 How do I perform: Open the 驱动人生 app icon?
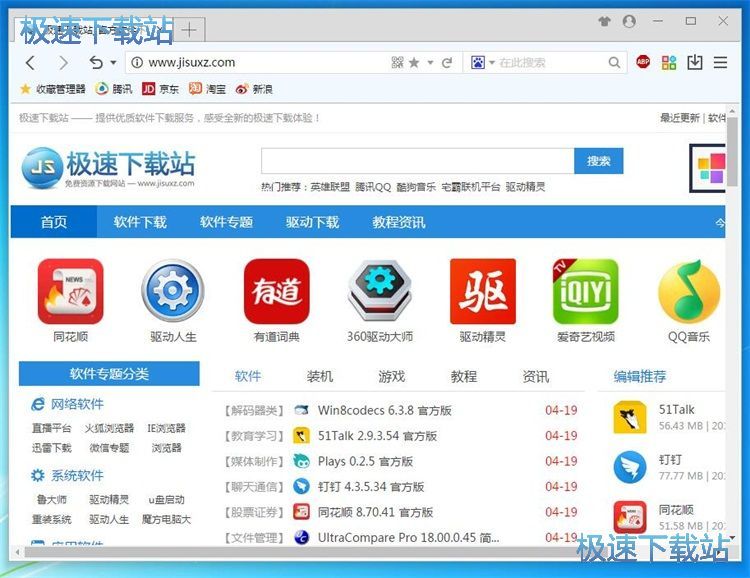[x=173, y=291]
